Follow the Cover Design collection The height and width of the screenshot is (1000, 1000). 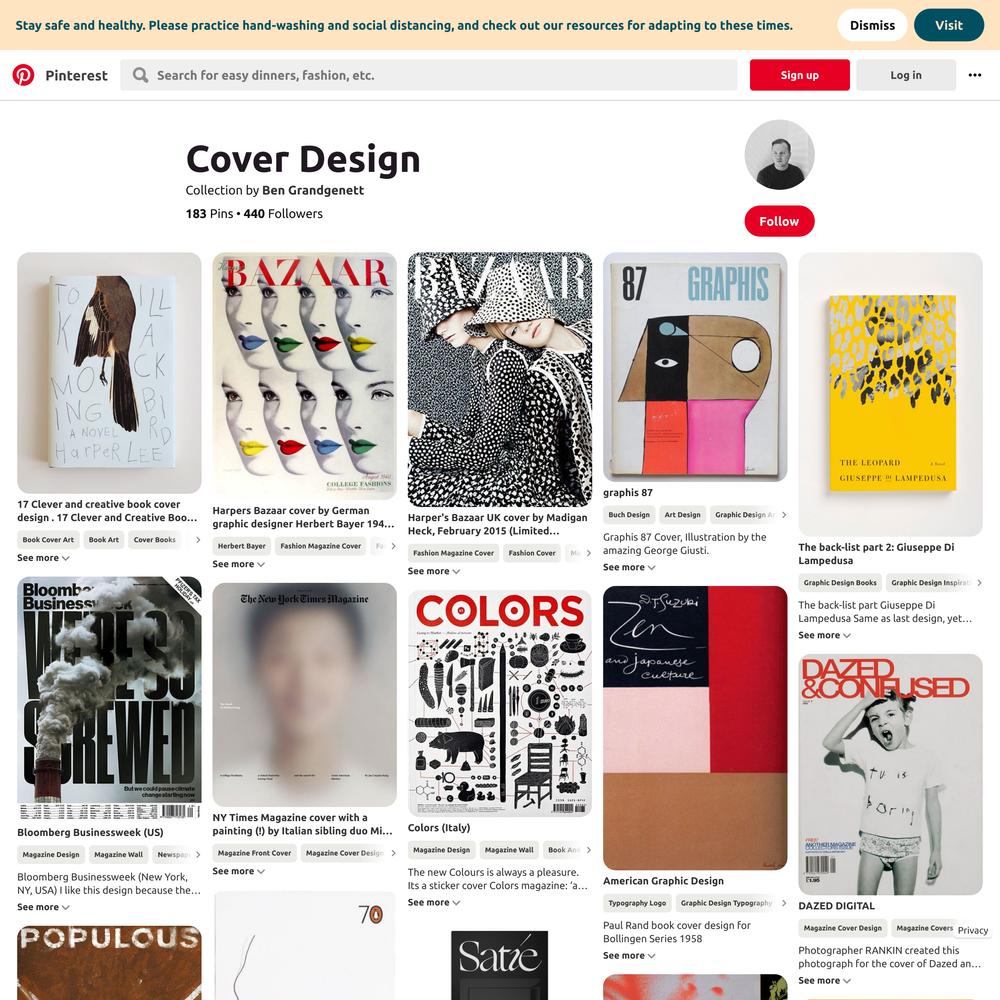(779, 221)
